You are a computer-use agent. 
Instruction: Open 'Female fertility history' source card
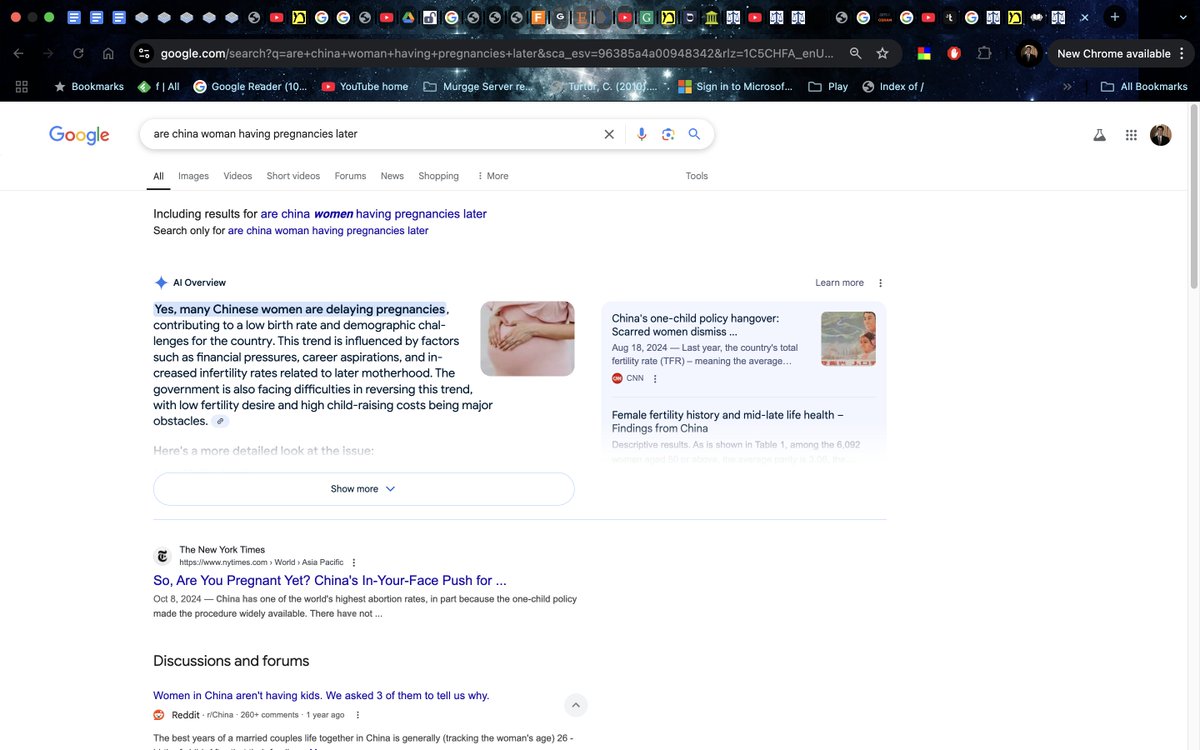728,421
